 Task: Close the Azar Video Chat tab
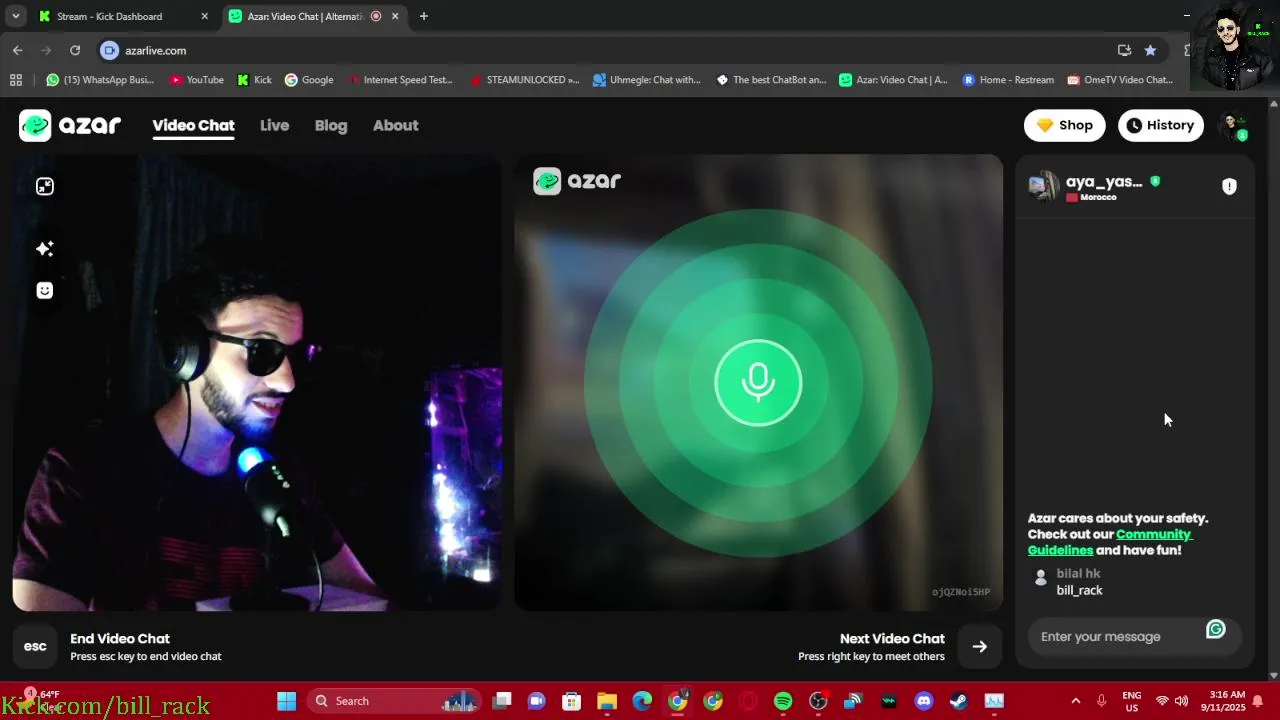(396, 16)
